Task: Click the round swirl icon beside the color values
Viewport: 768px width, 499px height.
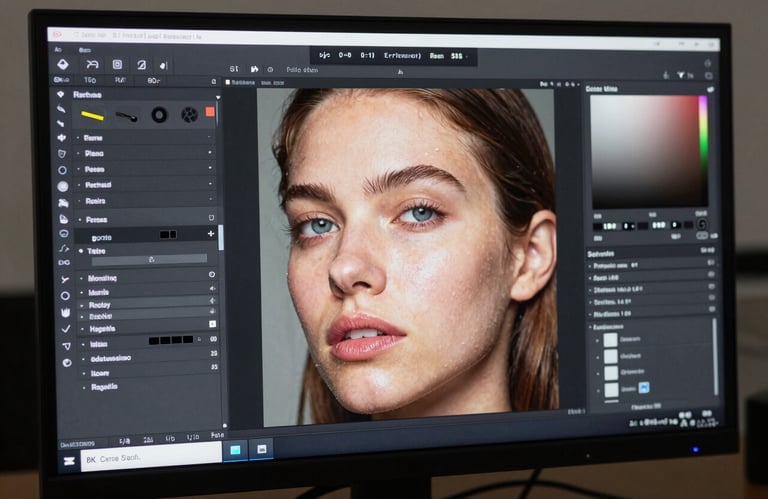Action: point(701,224)
